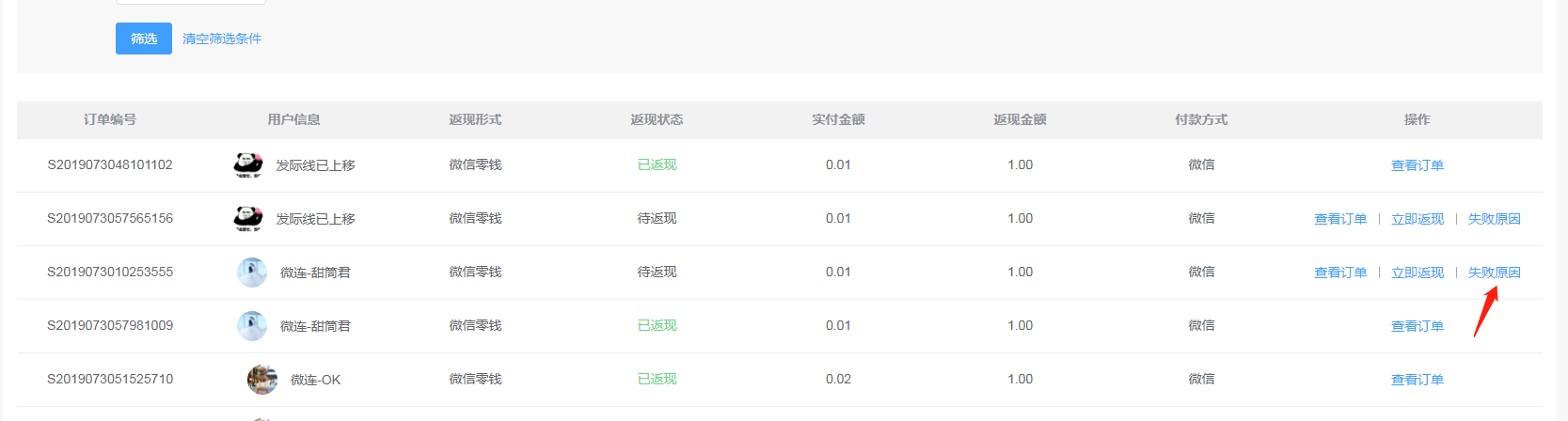Viewport: 1568px width, 421px height.
Task: Click 立即返现 for order S2019073010253555
Action: 1418,273
